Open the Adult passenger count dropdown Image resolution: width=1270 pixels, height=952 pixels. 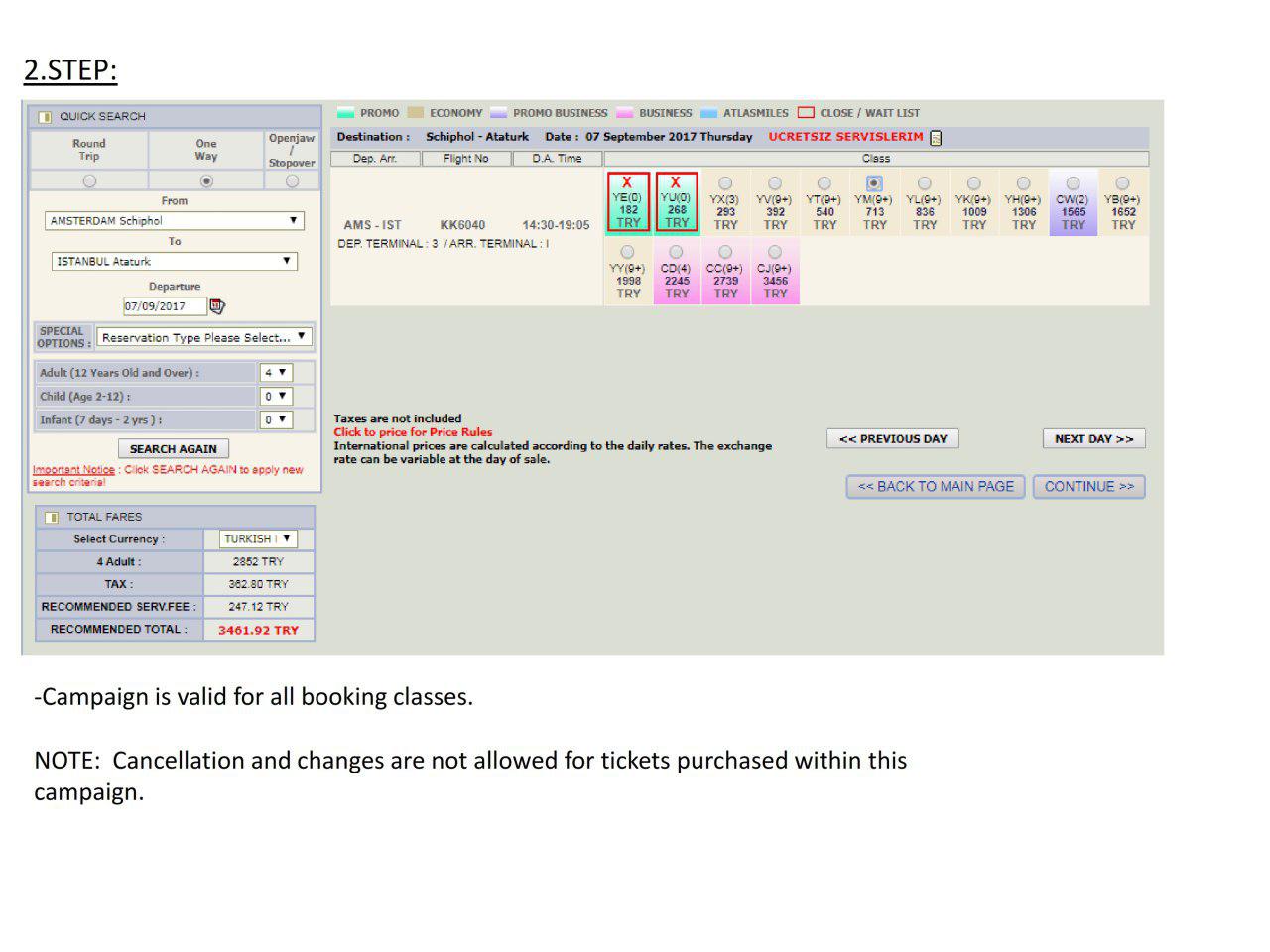click(276, 373)
